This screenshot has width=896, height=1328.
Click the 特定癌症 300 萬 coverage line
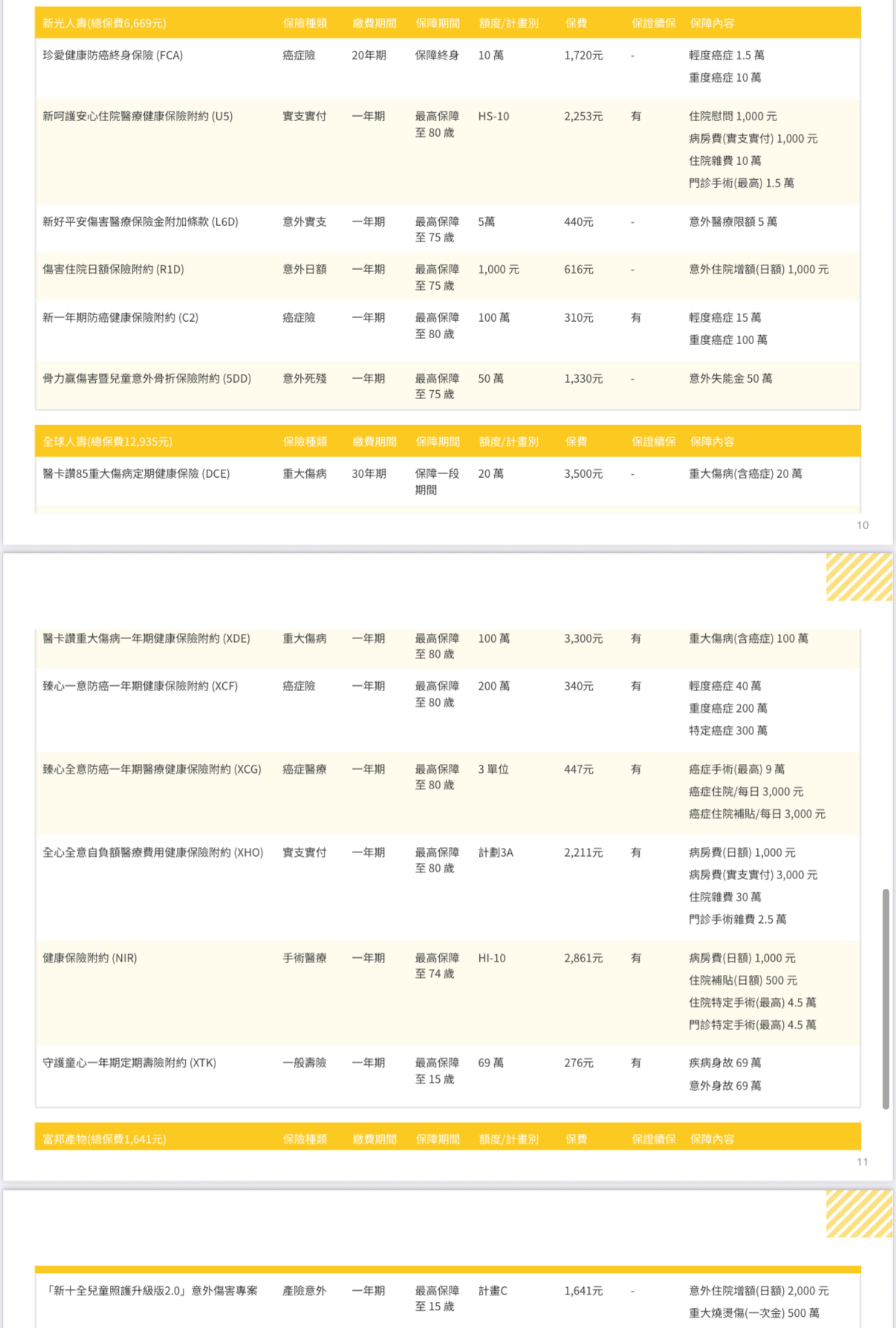tap(728, 731)
